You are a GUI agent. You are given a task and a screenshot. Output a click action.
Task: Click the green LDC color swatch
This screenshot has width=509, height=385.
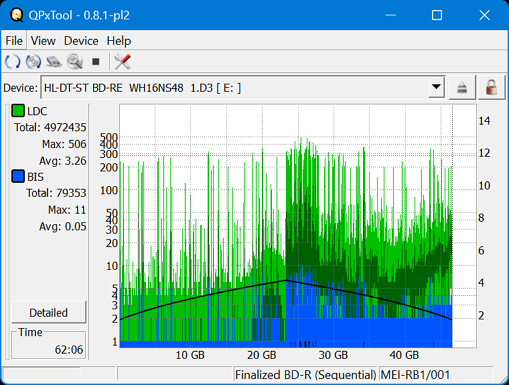click(18, 111)
